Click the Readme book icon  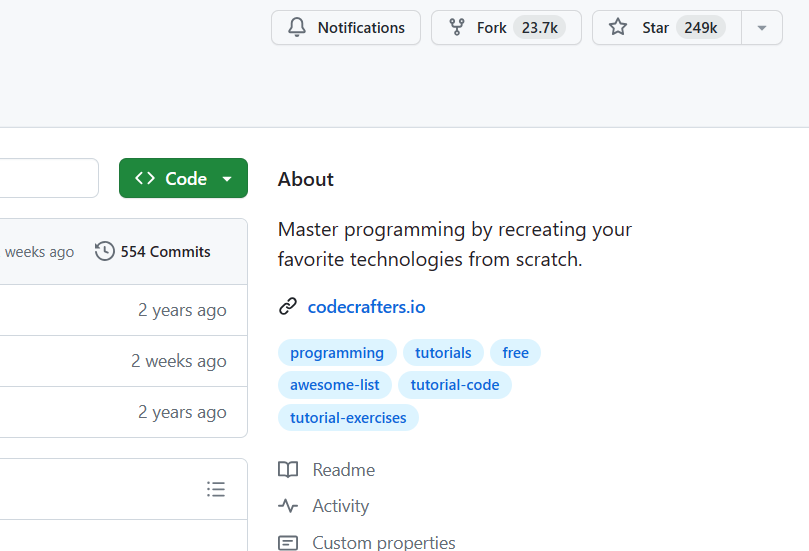(288, 470)
